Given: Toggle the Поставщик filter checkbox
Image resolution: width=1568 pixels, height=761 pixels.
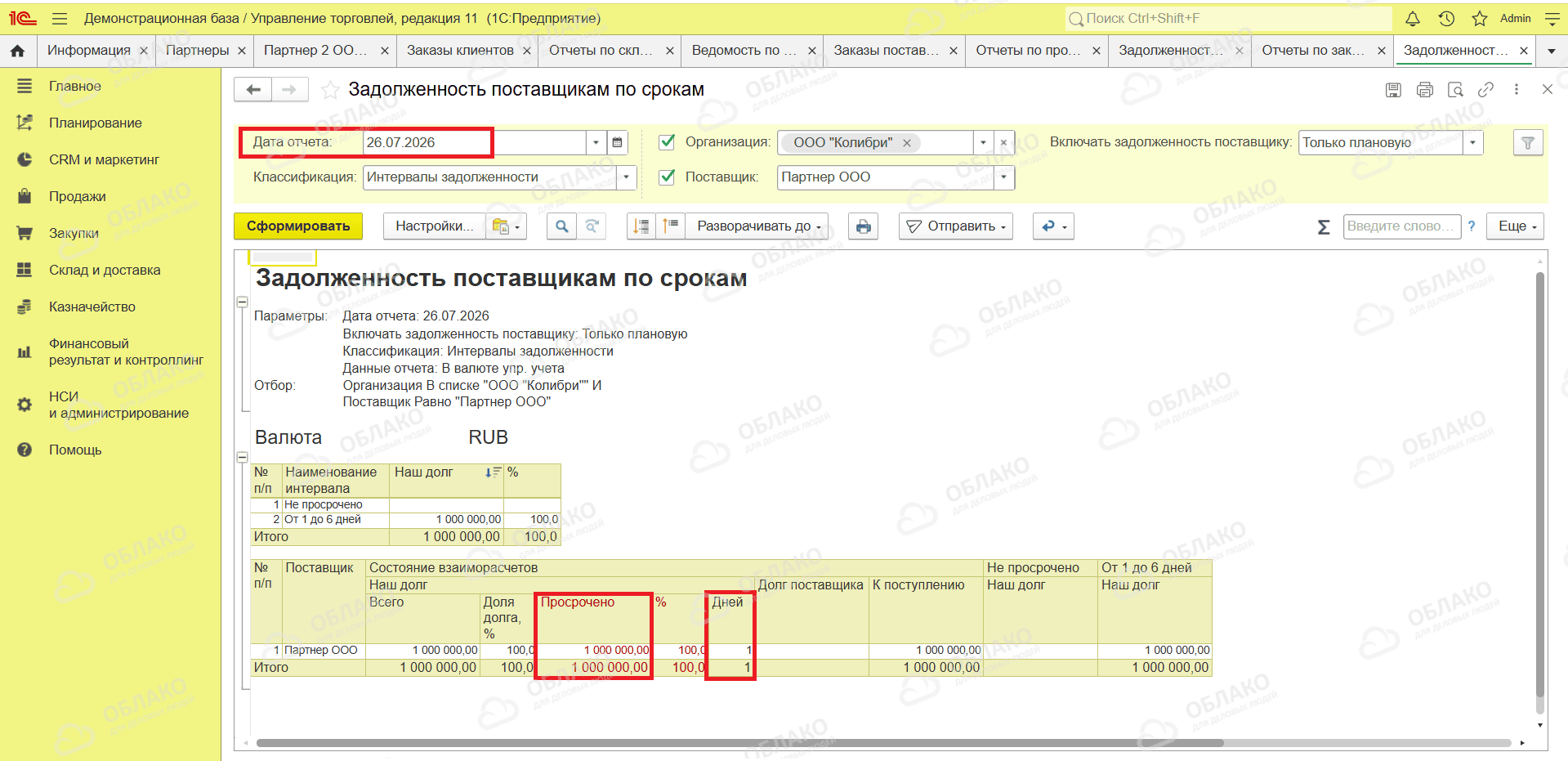Looking at the screenshot, I should [668, 177].
